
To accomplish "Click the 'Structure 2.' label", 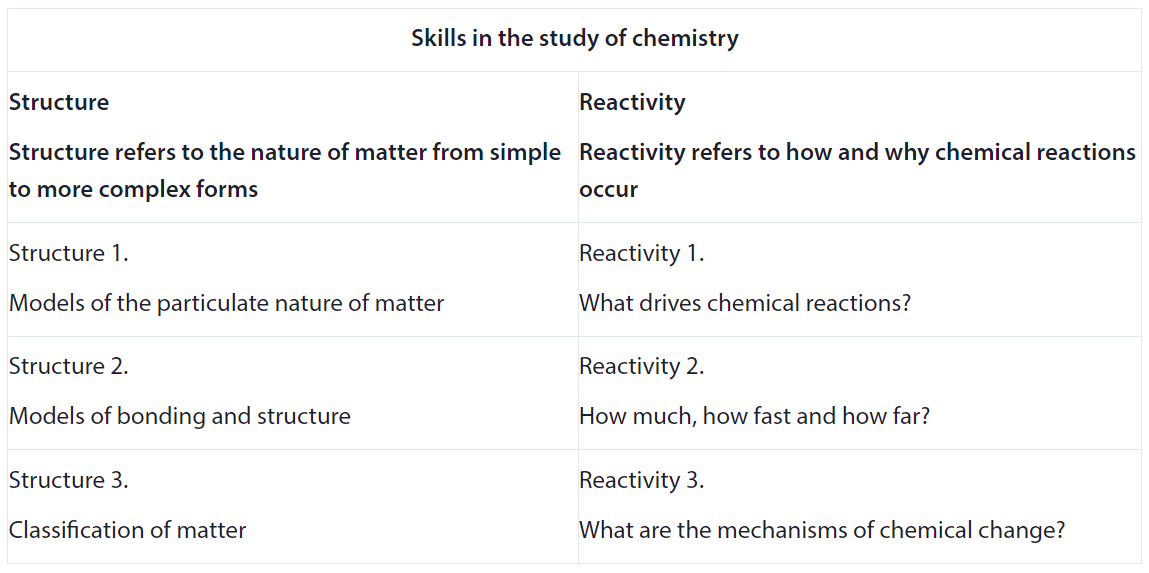I will click(69, 366).
